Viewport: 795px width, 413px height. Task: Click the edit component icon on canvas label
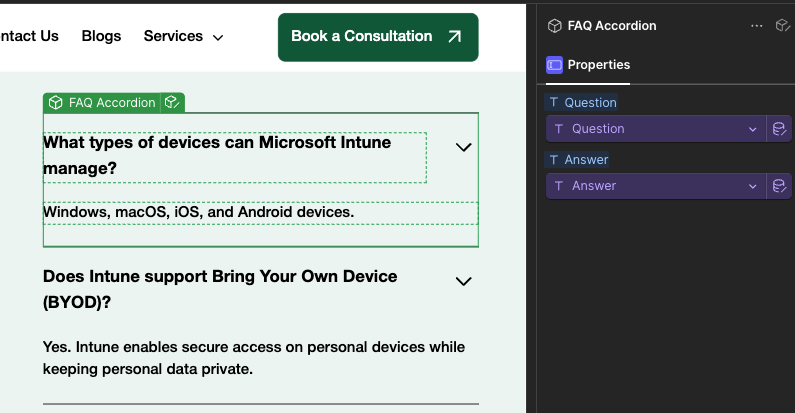coord(172,103)
